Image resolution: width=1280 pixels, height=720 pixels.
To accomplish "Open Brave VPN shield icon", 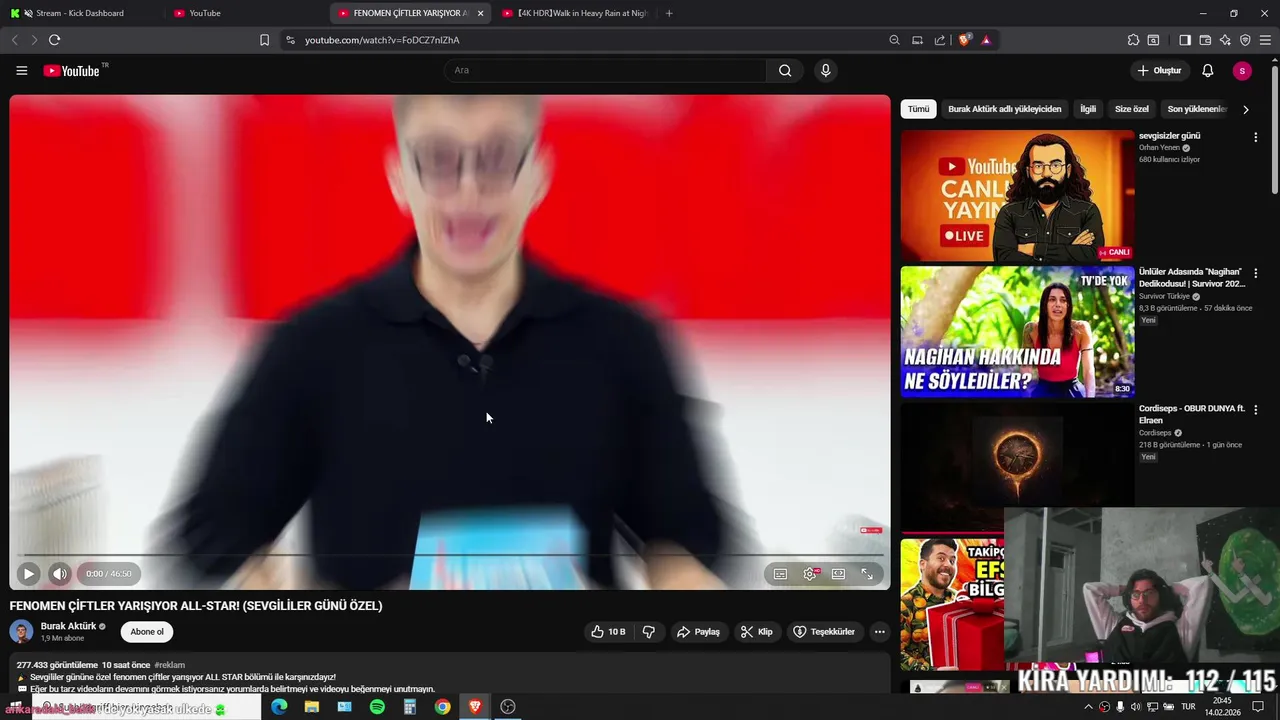I will tap(1245, 40).
